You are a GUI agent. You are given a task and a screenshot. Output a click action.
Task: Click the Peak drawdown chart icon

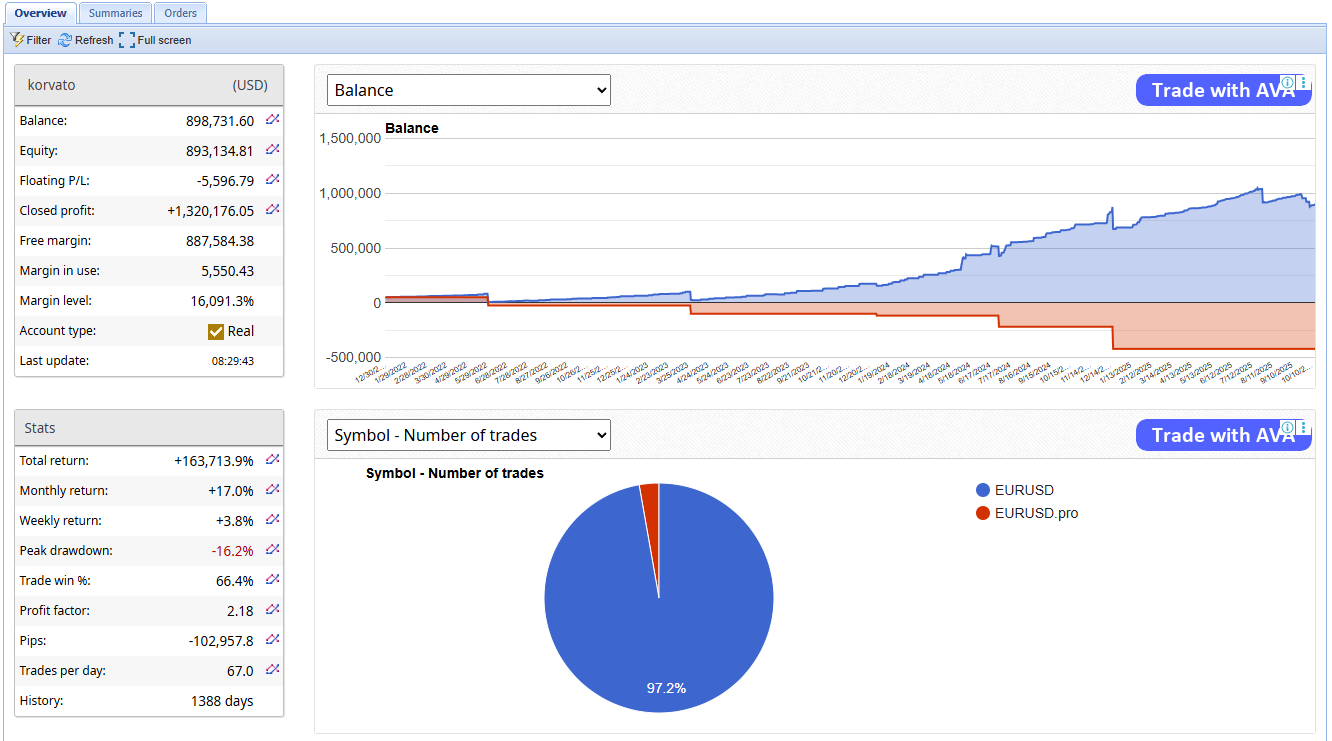pyautogui.click(x=272, y=550)
